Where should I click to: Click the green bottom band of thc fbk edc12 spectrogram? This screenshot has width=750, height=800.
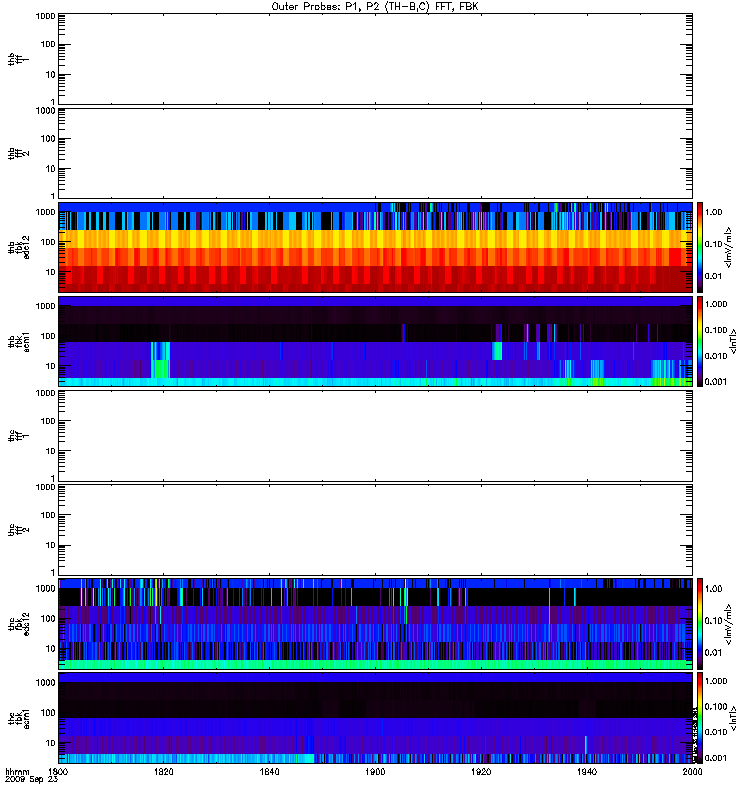click(375, 664)
